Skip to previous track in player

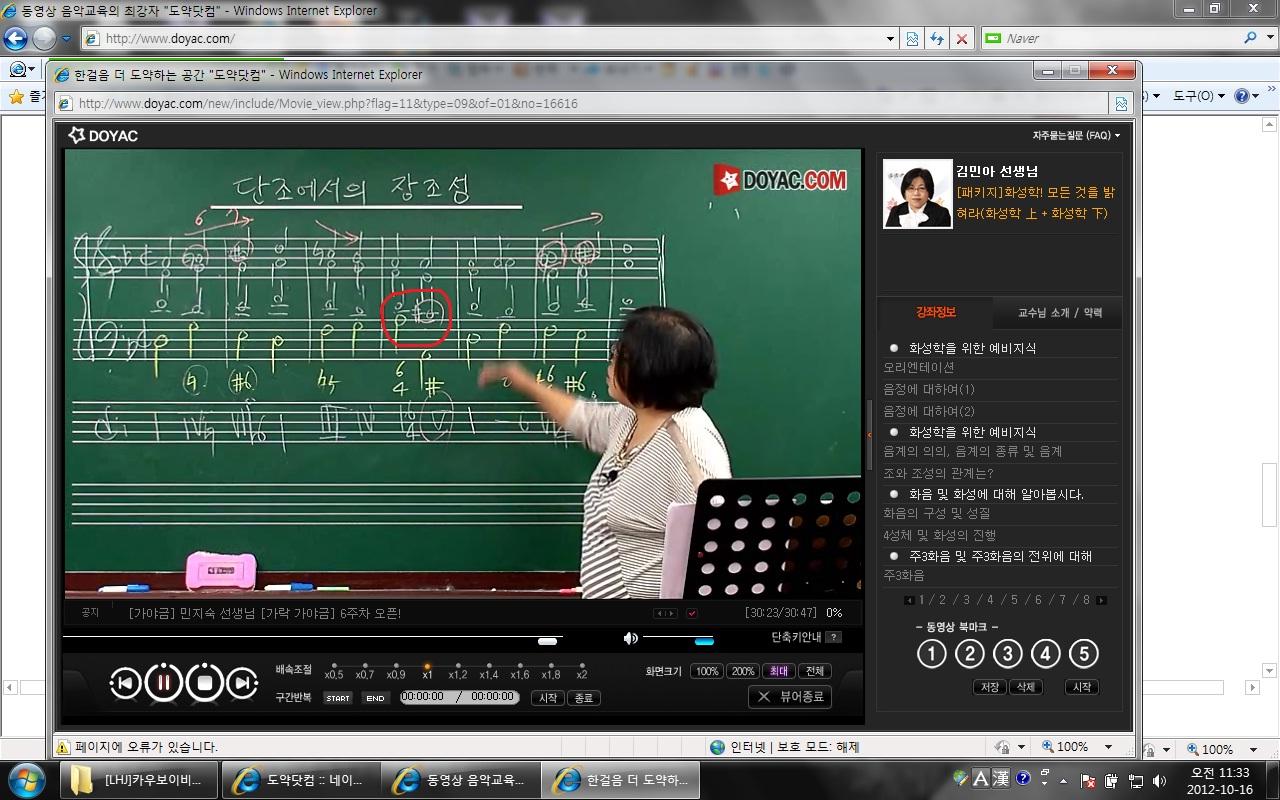point(125,683)
